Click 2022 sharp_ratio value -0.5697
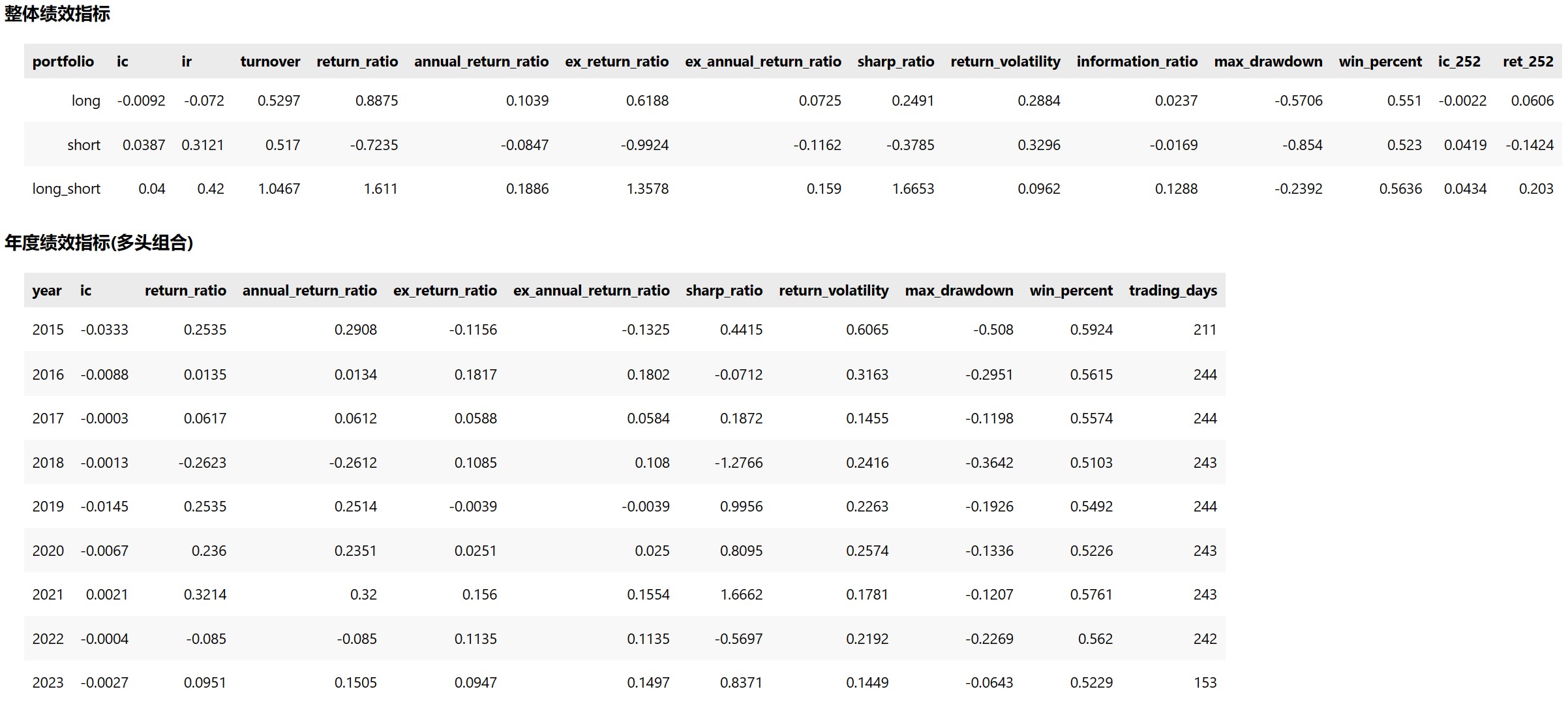Image resolution: width=1568 pixels, height=702 pixels. [738, 639]
